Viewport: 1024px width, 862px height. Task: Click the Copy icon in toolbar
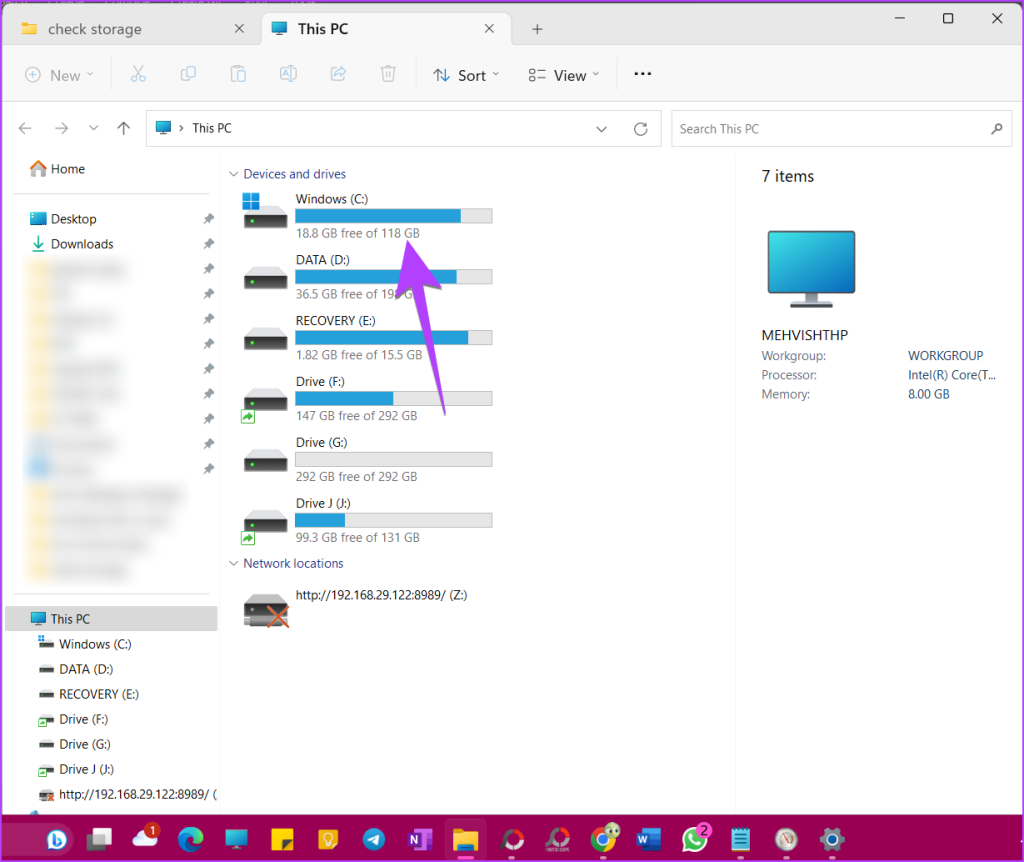188,75
